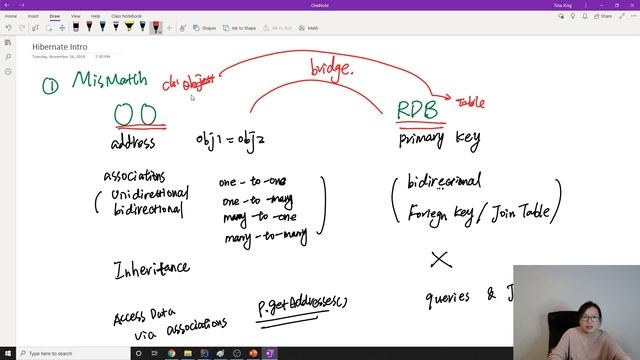
Task: Open the Windows Start menu
Action: 8,353
